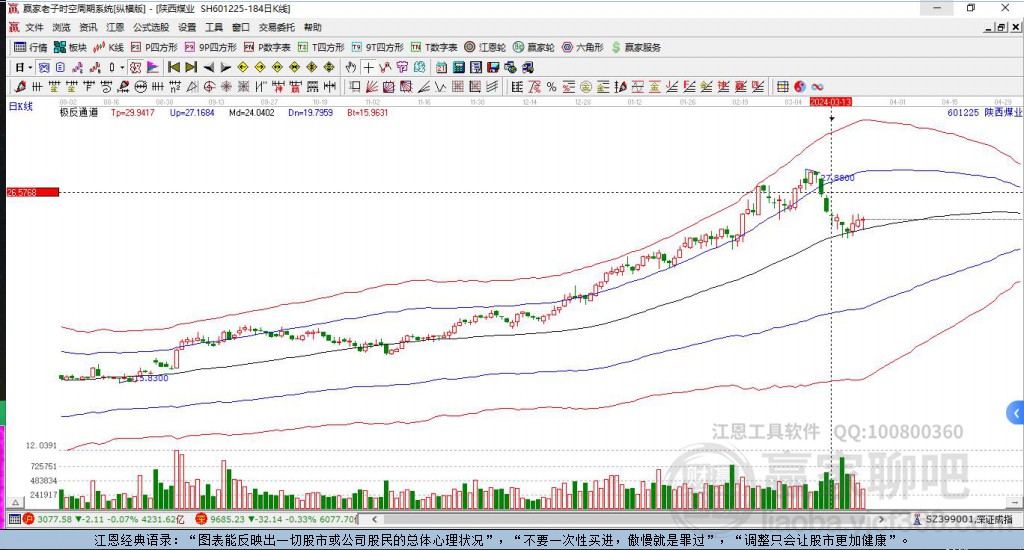Click the gold 金 circle icon
1024x550 pixels.
click(586, 86)
